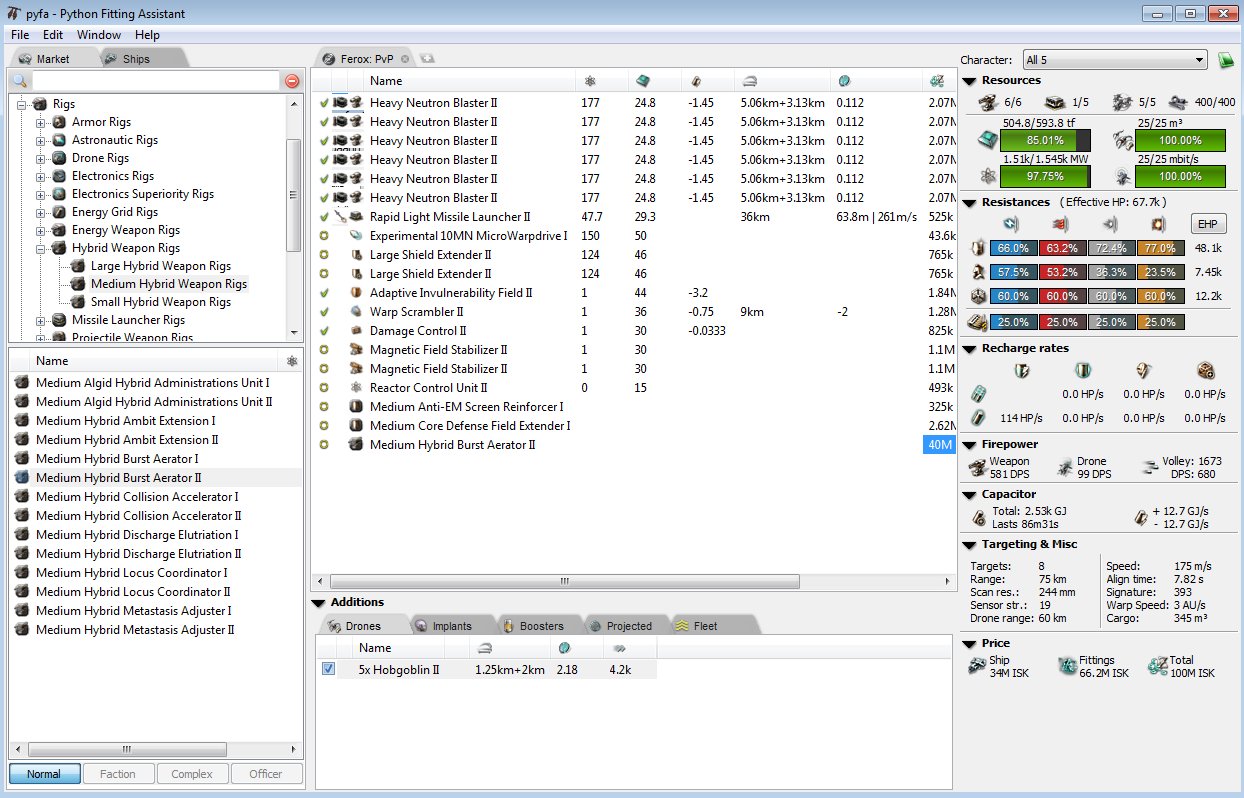The height and width of the screenshot is (798, 1244).
Task: Click the EHP button
Action: coord(1207,224)
